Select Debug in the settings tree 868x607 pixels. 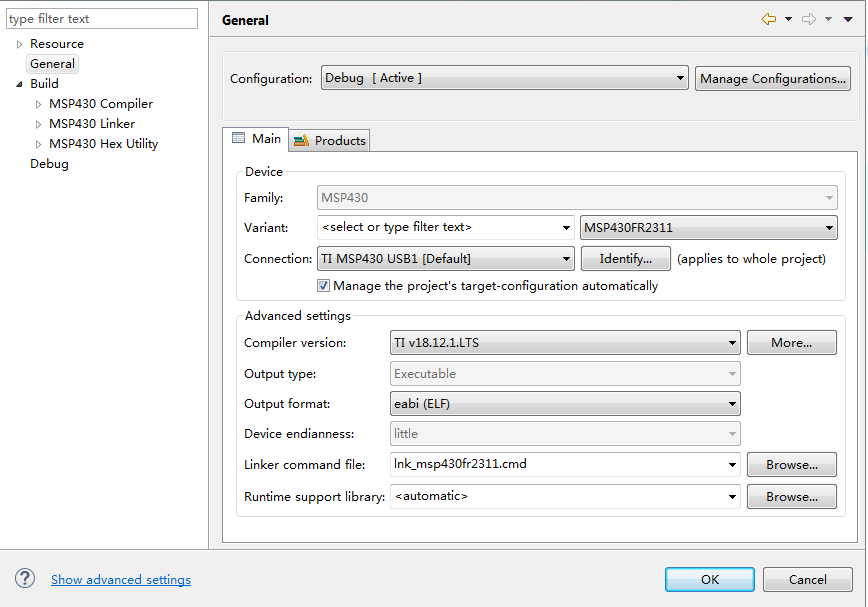(49, 164)
